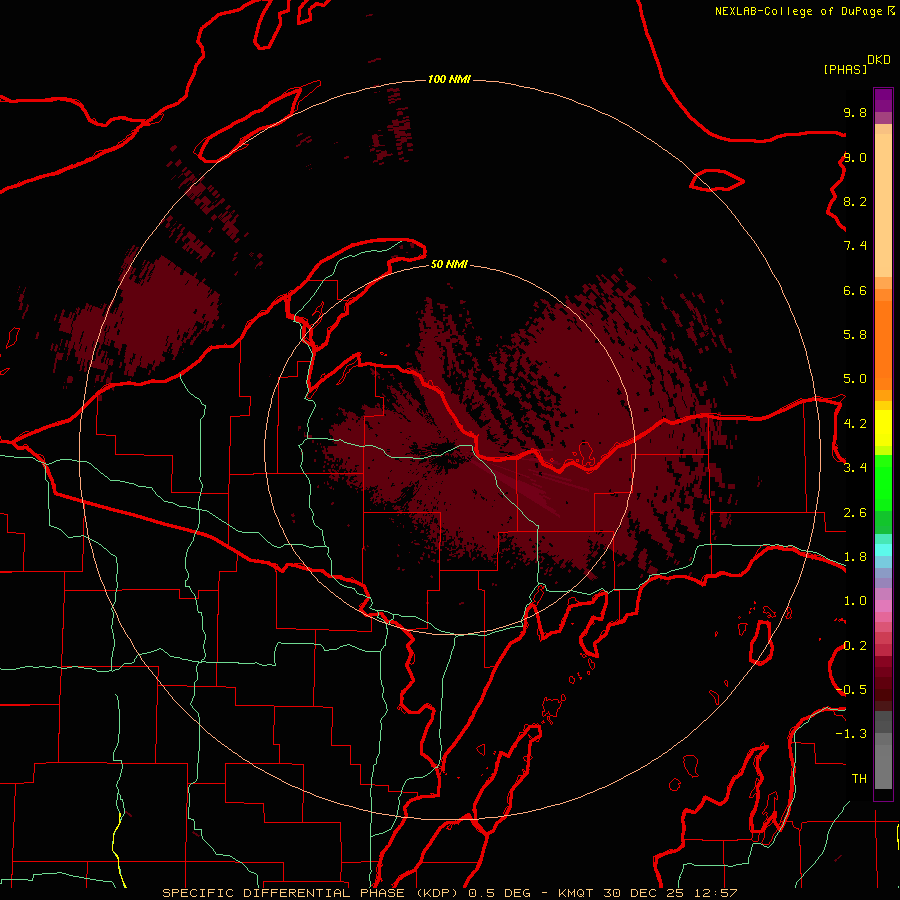
Task: Pick the large peach color bar segment
Action: coord(883,205)
